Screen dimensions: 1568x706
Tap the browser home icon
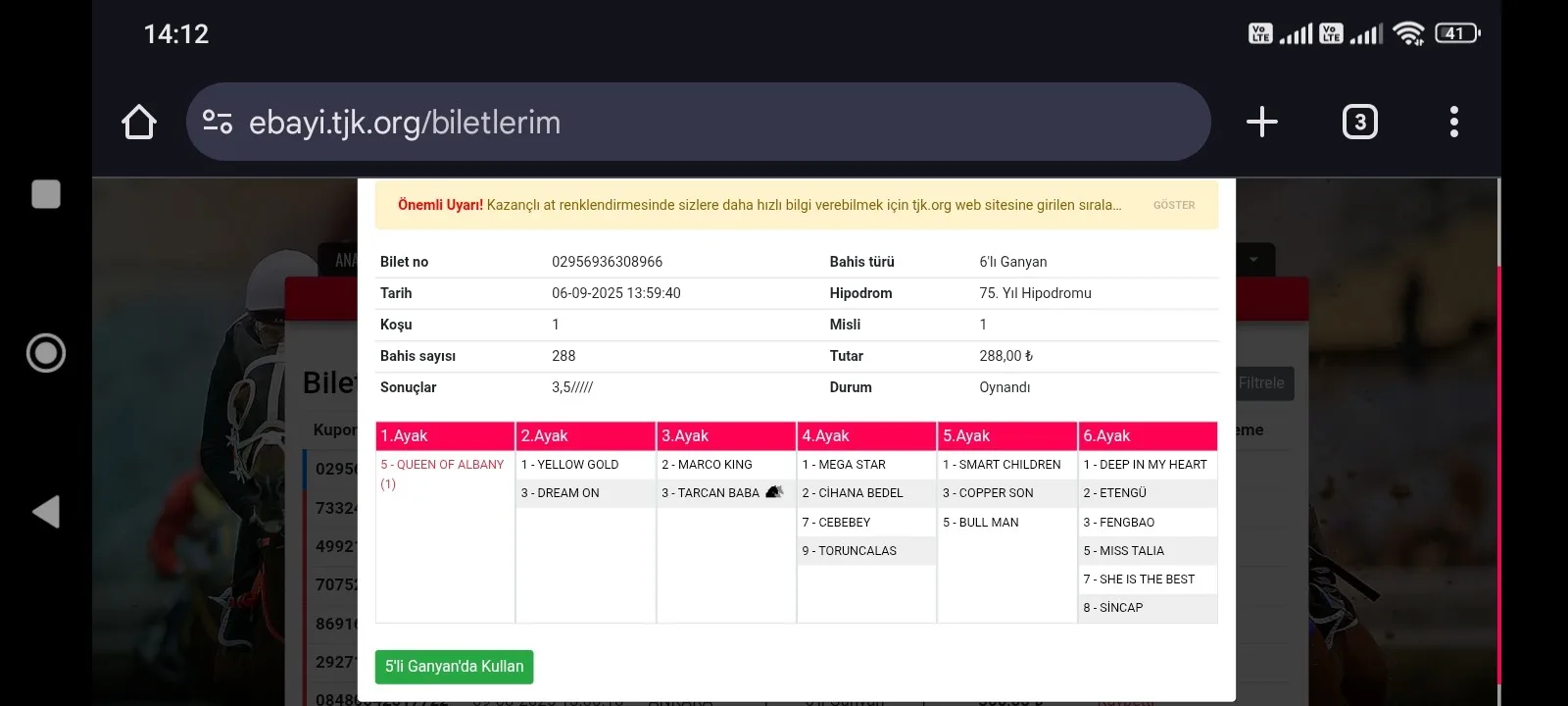pyautogui.click(x=139, y=123)
